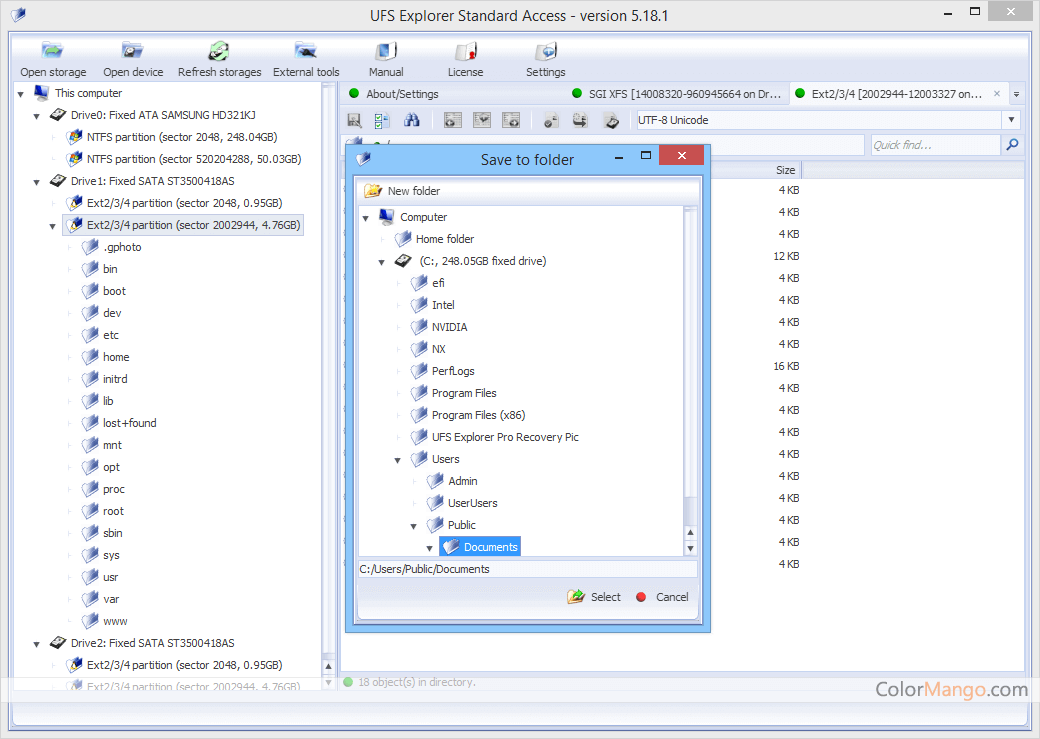
Task: Switch to the About/Settings tab
Action: [401, 94]
